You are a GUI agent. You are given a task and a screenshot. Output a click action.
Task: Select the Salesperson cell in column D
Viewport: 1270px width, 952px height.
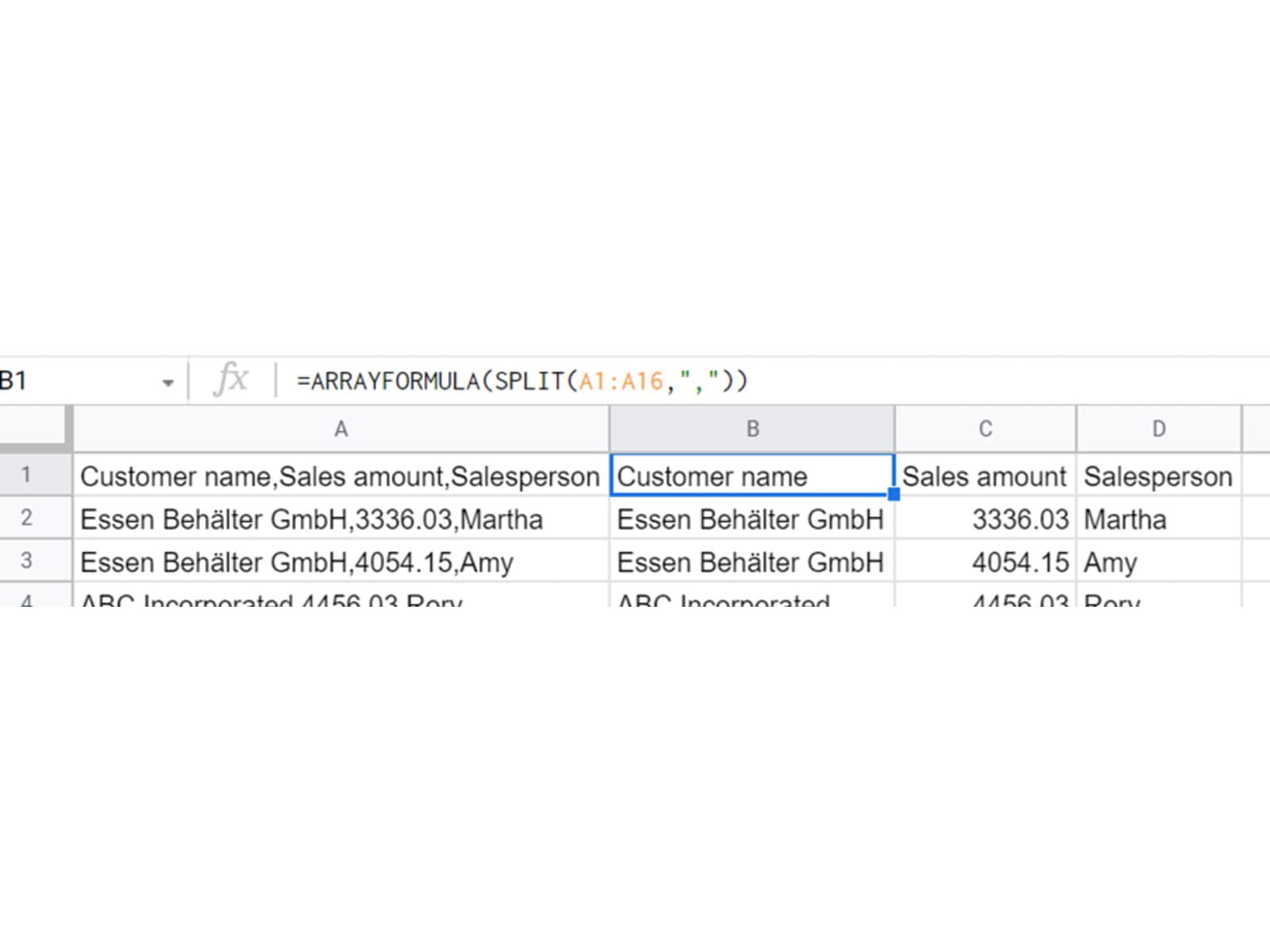click(x=1158, y=476)
